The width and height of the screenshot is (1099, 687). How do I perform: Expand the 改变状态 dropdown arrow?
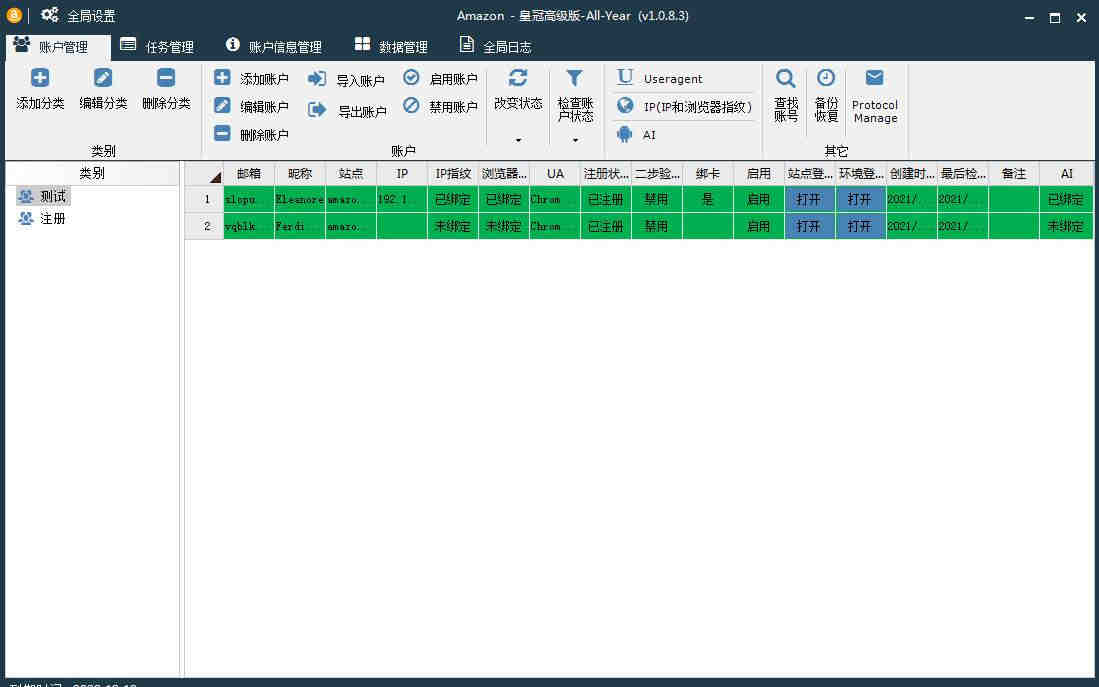[519, 140]
